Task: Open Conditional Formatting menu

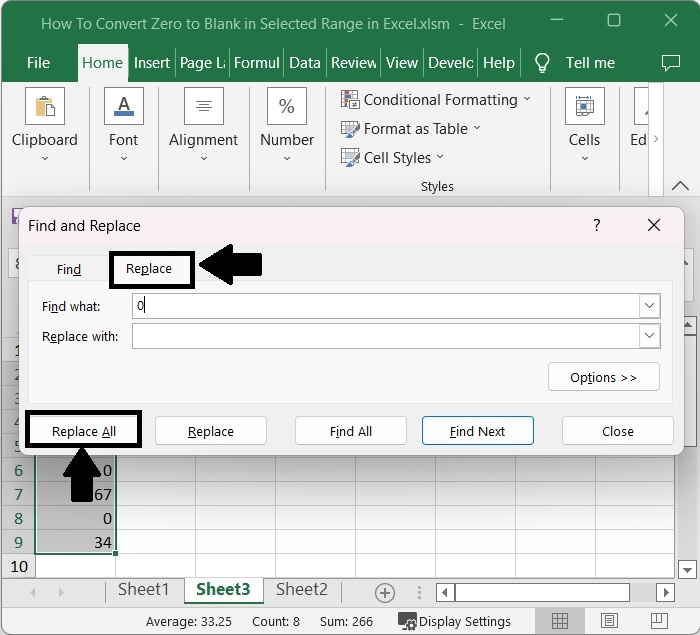Action: pyautogui.click(x=436, y=99)
